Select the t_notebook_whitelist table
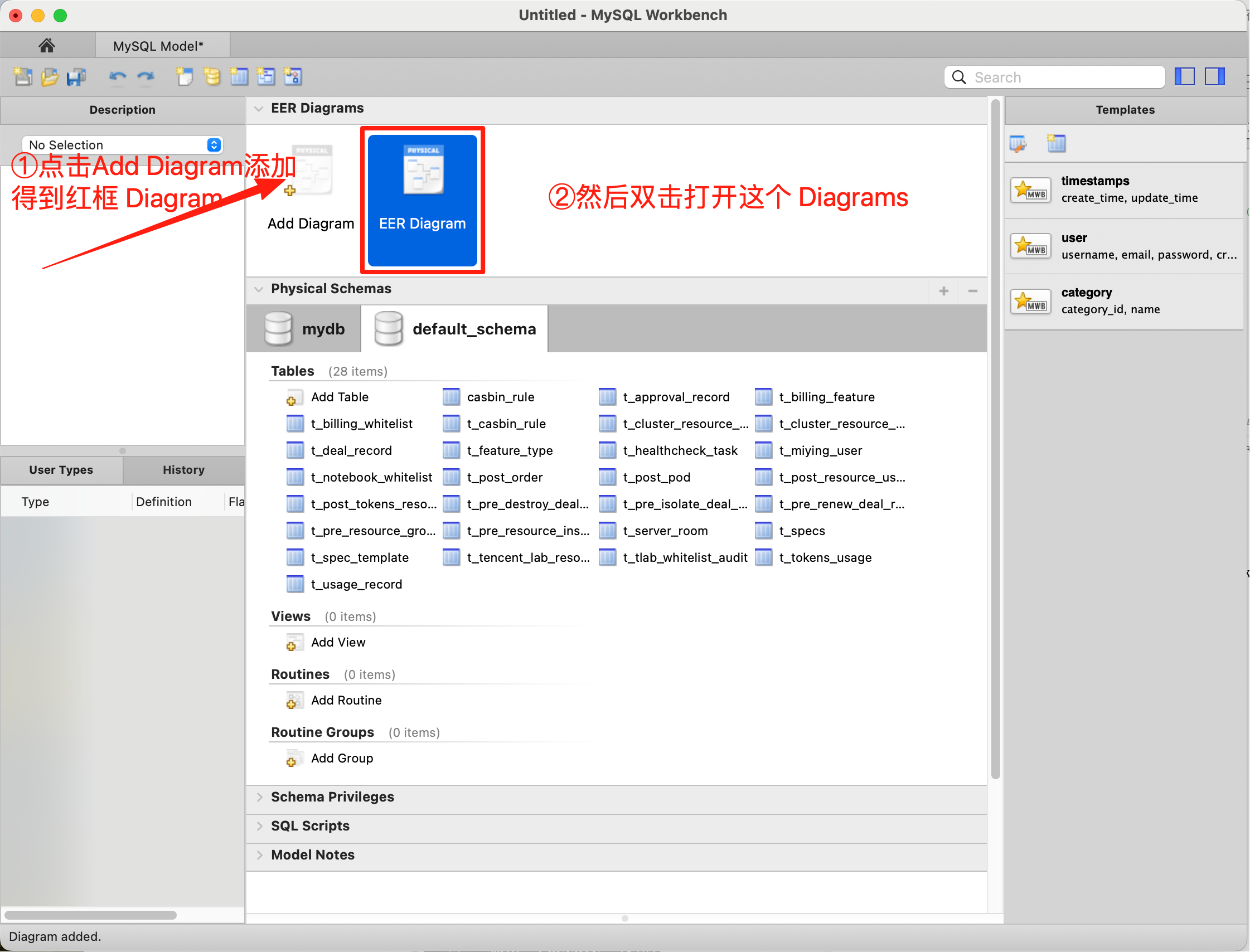Viewport: 1250px width, 952px height. coord(360,478)
